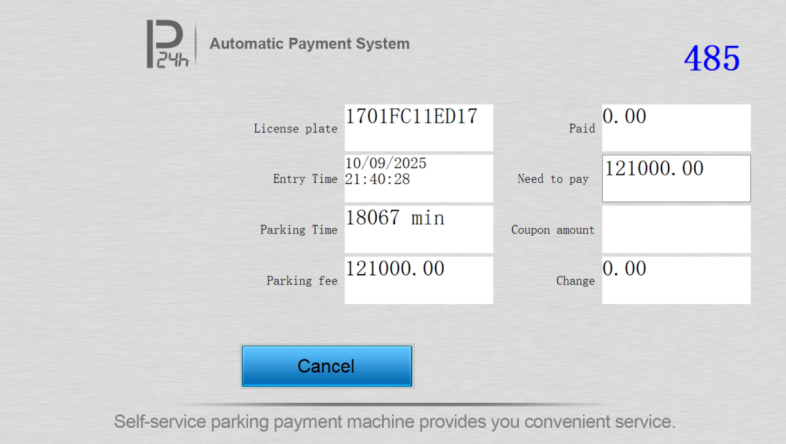Click the Entry Time field
This screenshot has width=786, height=444.
pos(419,178)
